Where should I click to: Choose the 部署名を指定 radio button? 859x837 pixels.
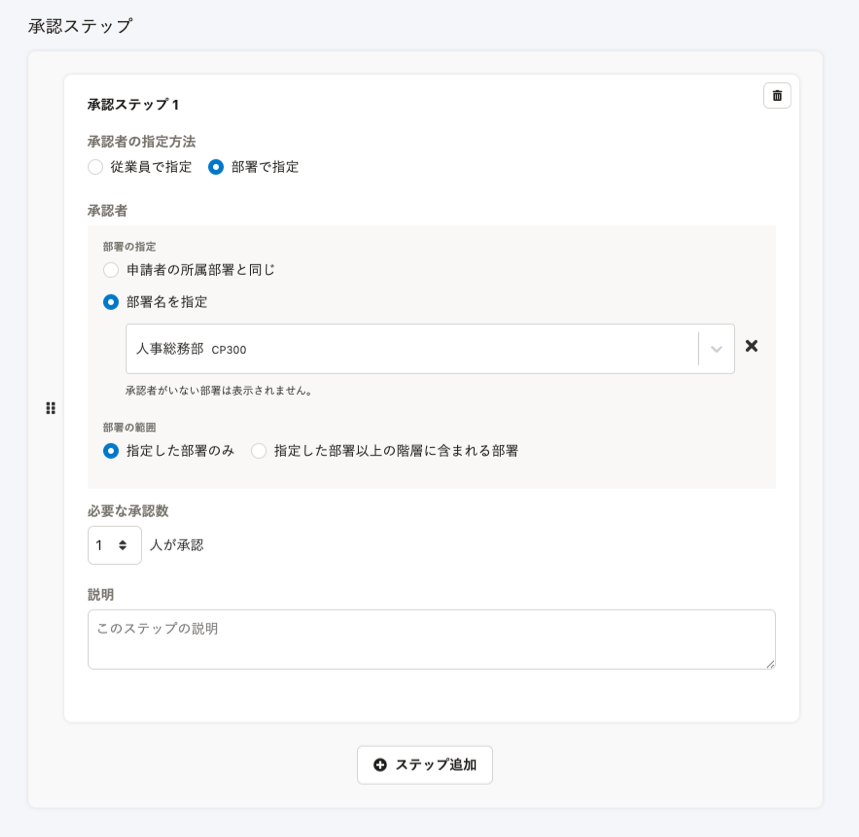click(x=111, y=302)
